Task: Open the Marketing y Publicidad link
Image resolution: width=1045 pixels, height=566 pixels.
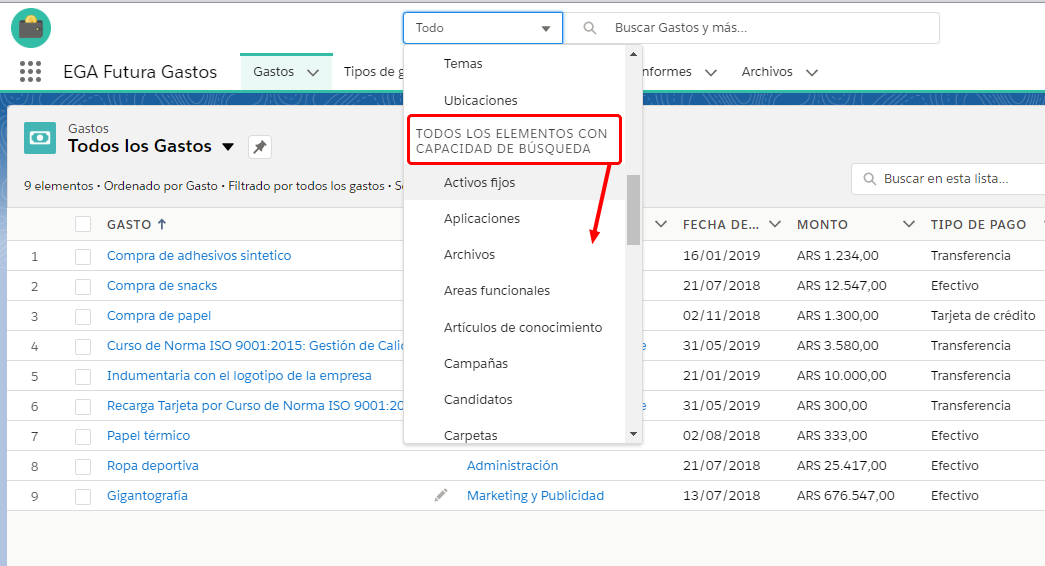Action: (x=535, y=495)
